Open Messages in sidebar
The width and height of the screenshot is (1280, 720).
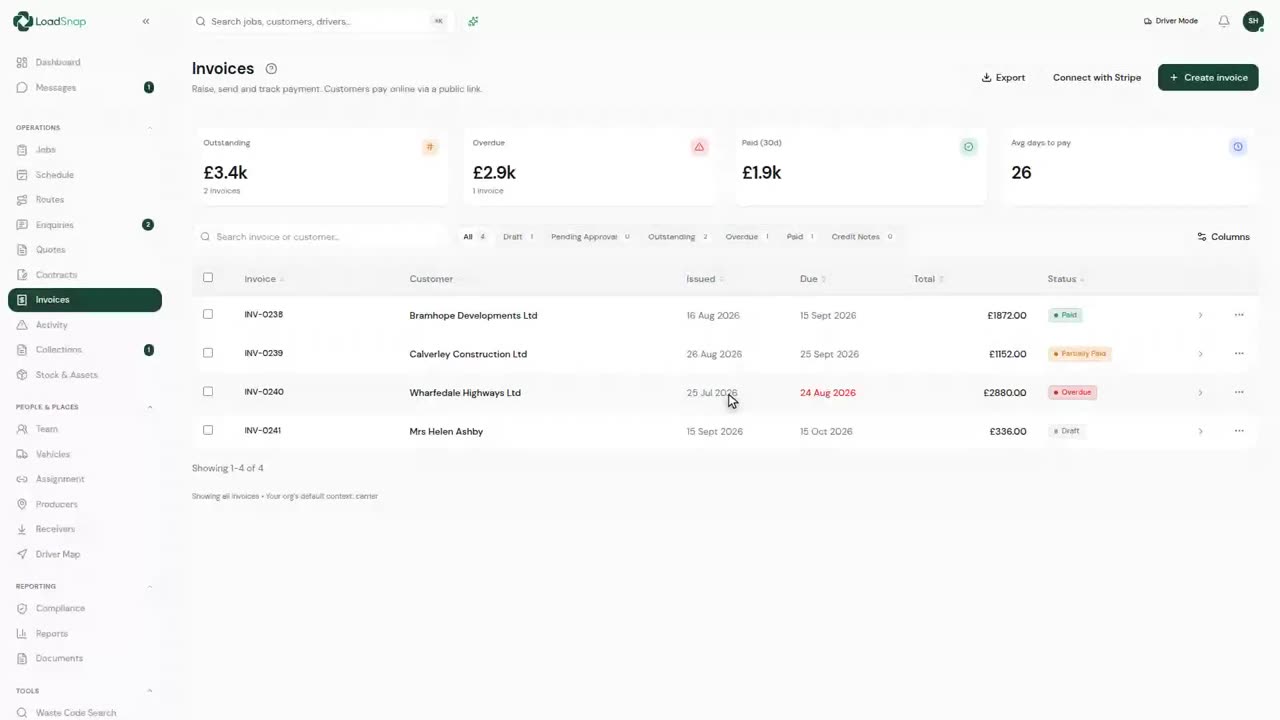pyautogui.click(x=84, y=87)
